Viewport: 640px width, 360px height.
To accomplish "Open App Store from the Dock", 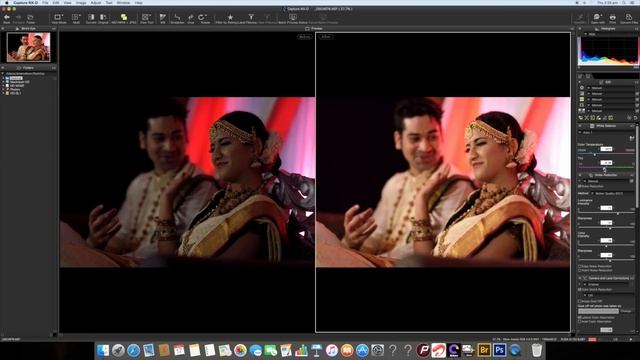I will click(x=362, y=350).
